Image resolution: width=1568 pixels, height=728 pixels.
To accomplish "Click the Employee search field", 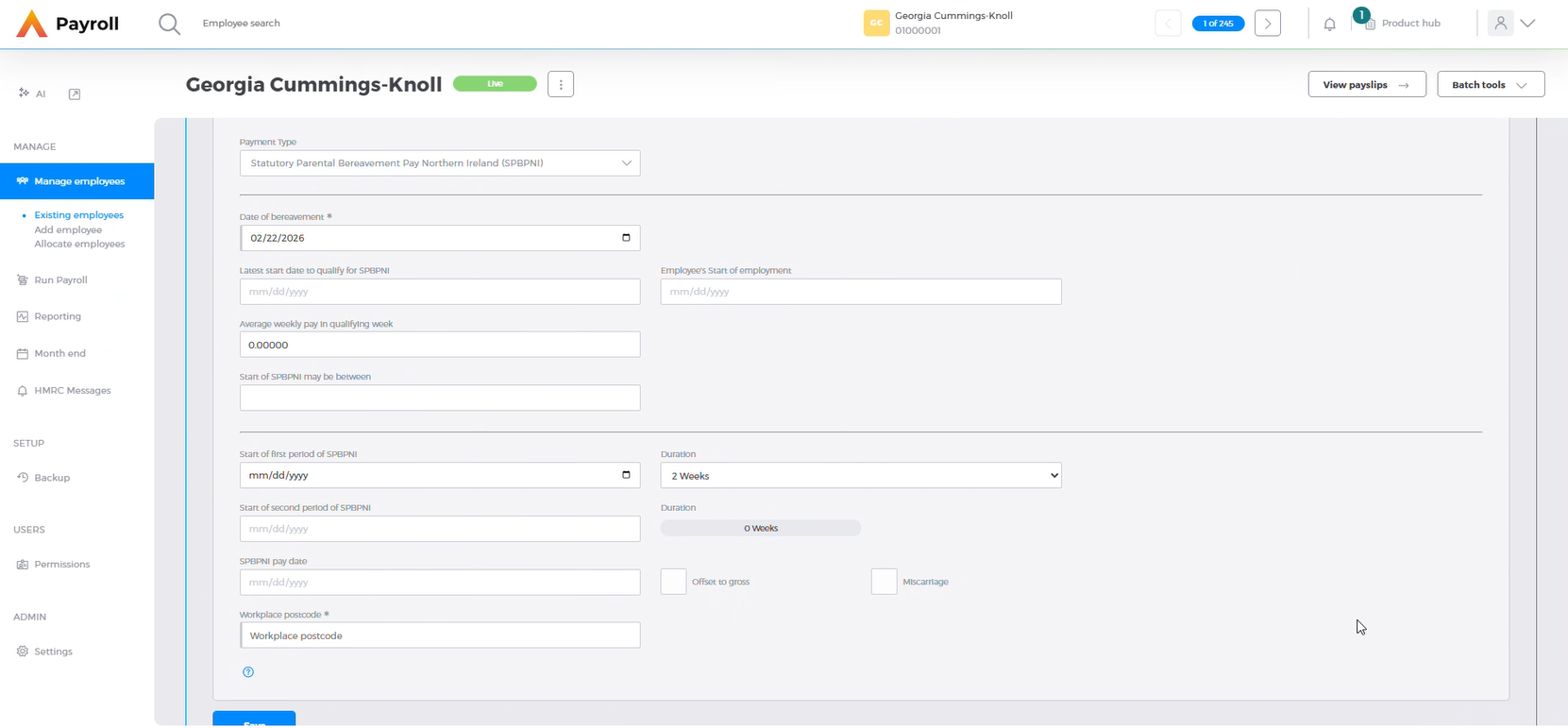I will point(242,24).
